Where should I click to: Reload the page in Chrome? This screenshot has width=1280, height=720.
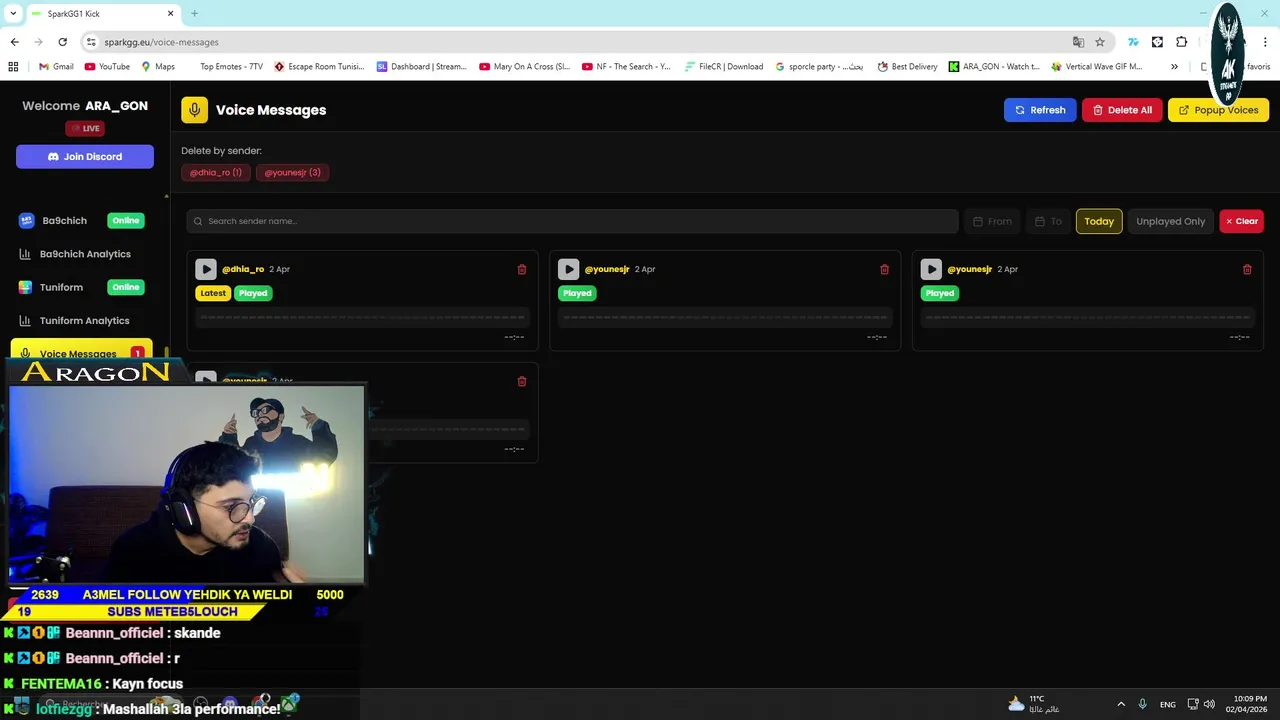click(x=63, y=42)
